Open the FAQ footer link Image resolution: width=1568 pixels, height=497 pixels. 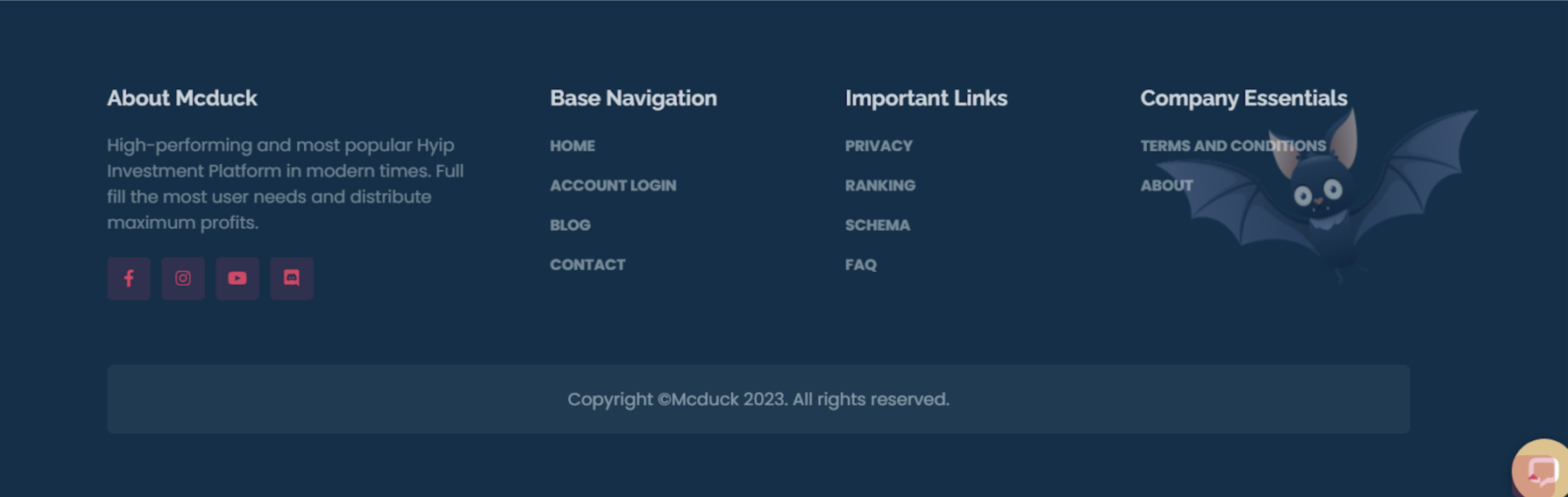(861, 265)
